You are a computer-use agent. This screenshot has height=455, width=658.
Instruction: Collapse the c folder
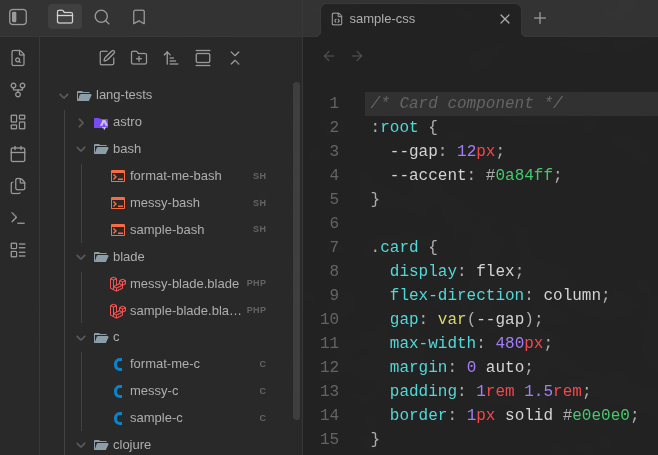(x=81, y=337)
